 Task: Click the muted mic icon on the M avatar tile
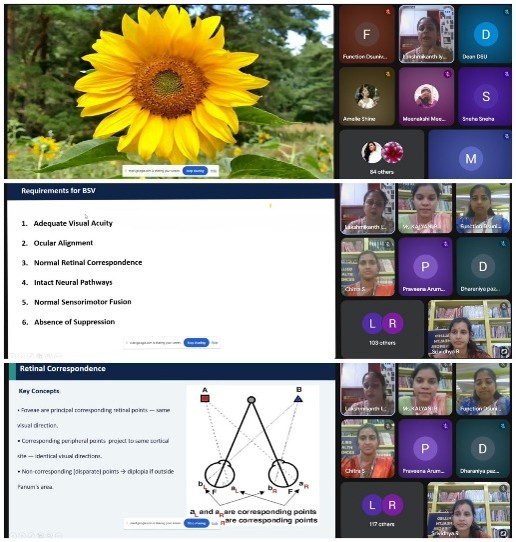(506, 136)
